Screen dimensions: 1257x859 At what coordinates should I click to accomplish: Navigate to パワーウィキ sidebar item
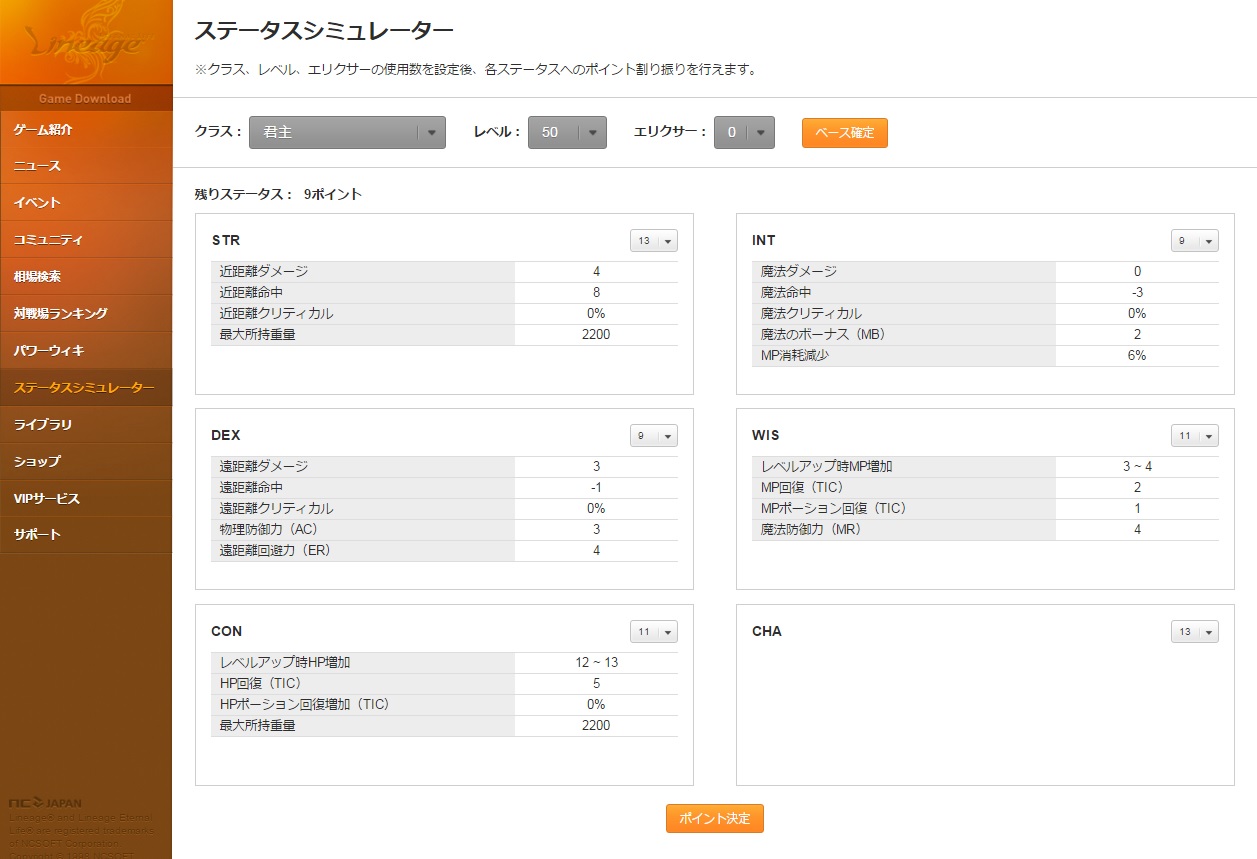click(85, 350)
